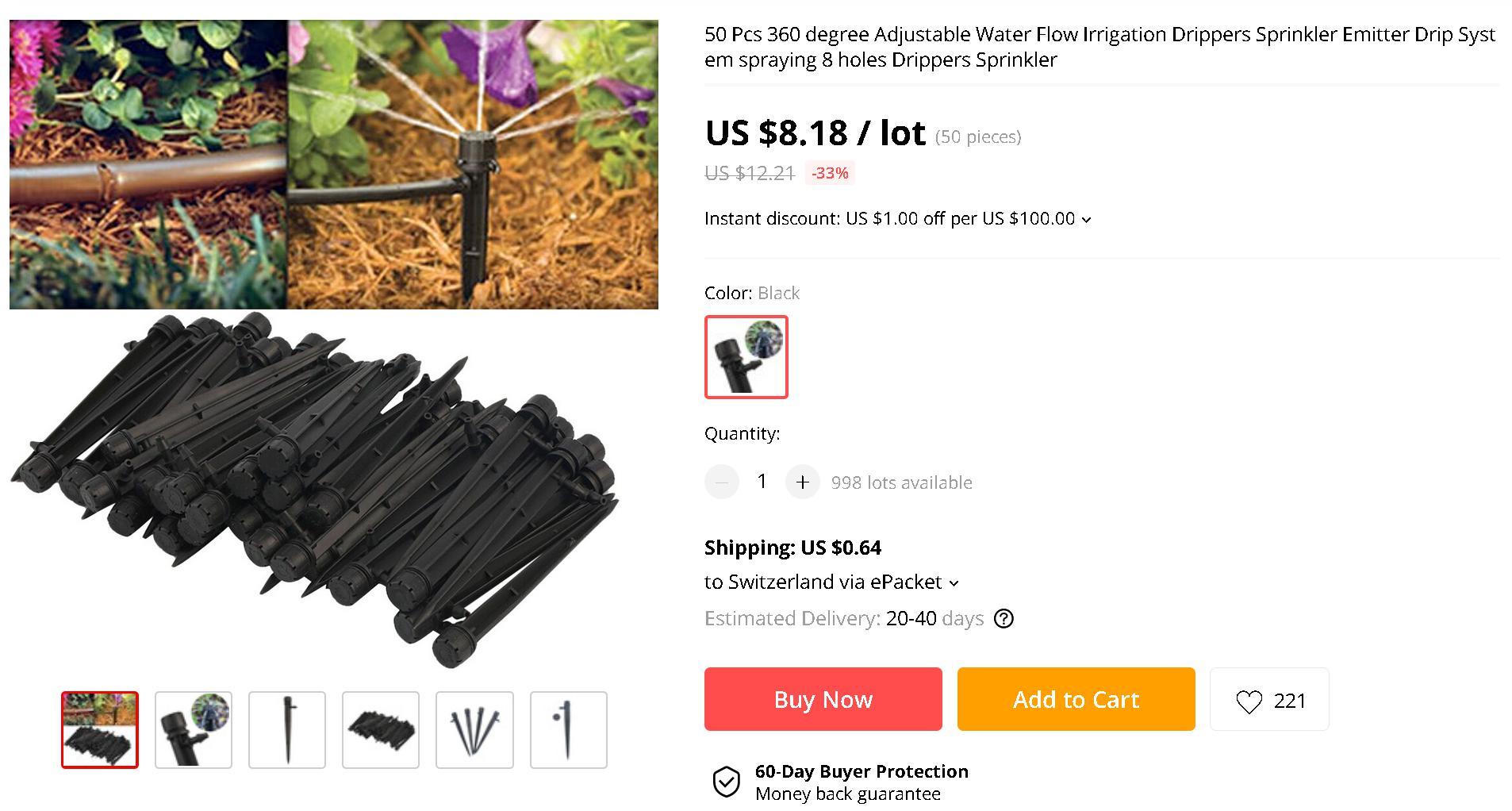Click the buyer protection shield icon

click(726, 782)
